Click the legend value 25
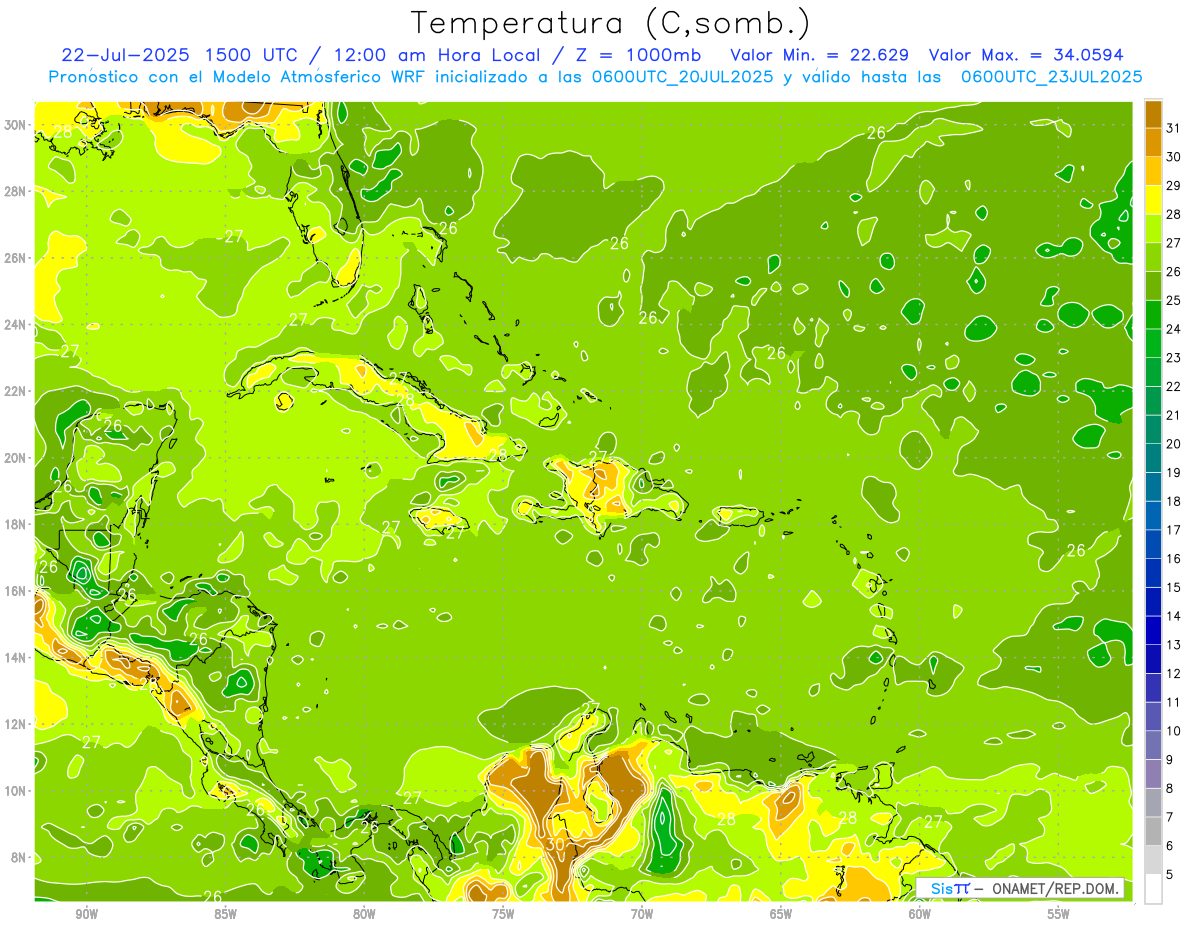Screen dimensions: 1200x927 click(x=1174, y=300)
